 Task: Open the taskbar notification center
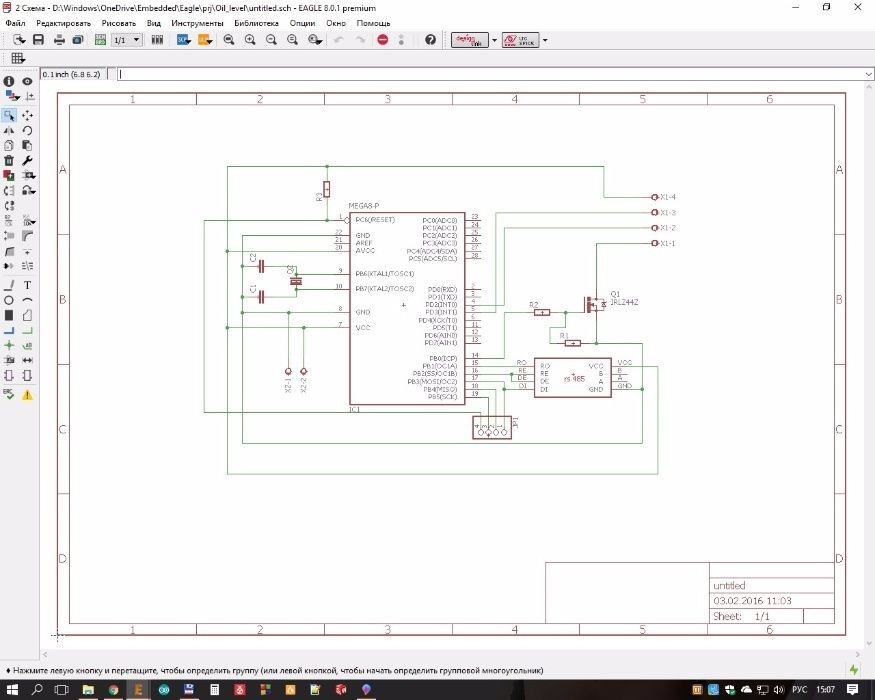tap(852, 689)
